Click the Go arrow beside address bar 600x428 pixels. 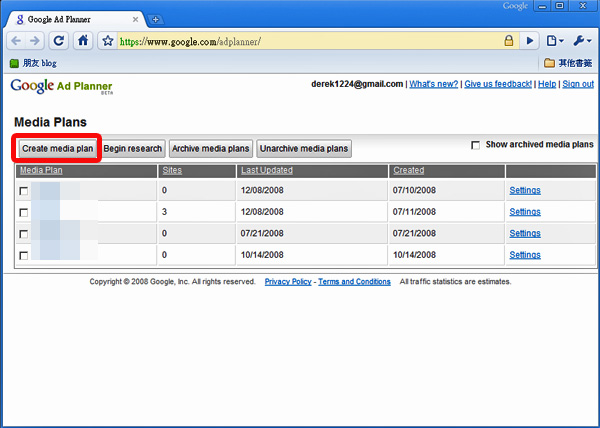[530, 41]
